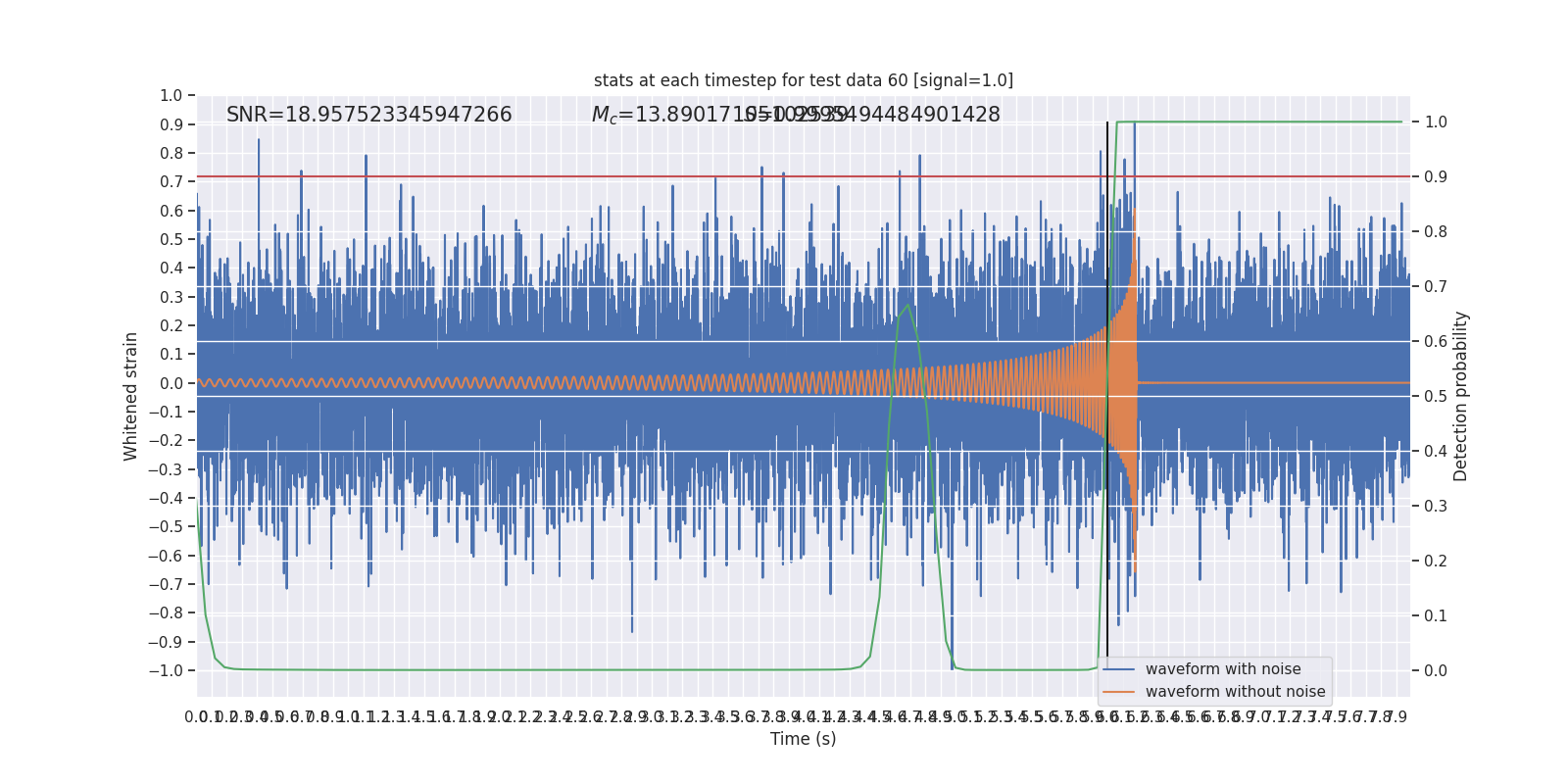Click 0.6 tick on Detection probability axis
Viewport: 1568px width, 784px height.
1436,342
